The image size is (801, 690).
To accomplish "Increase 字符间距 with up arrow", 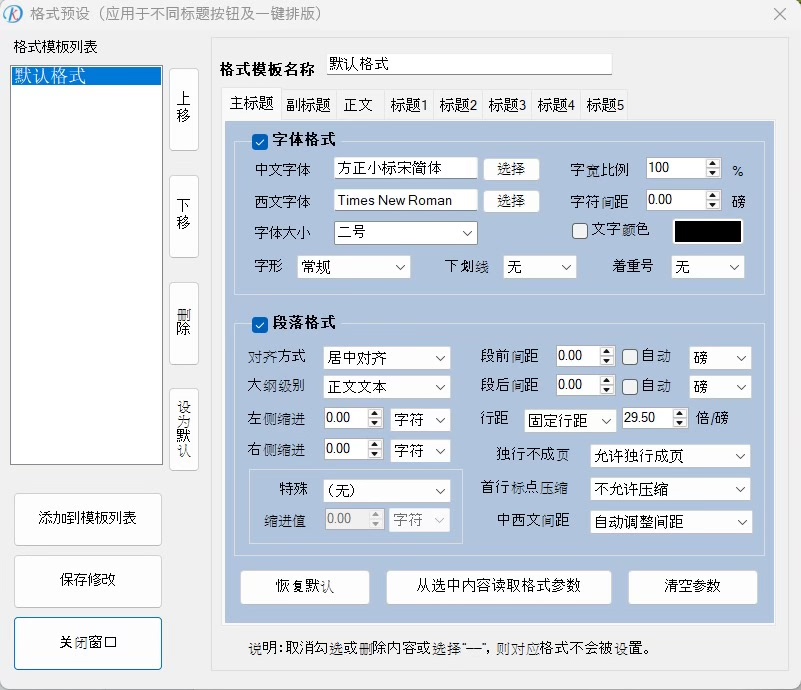I will (x=713, y=195).
